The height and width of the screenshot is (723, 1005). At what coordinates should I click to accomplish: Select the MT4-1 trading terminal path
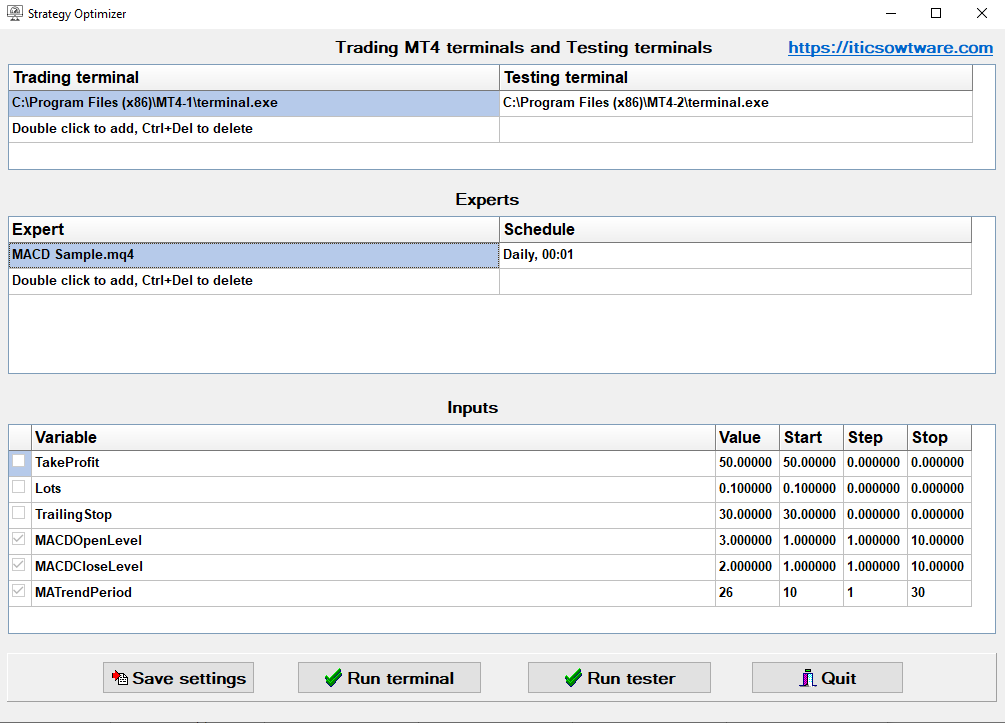pyautogui.click(x=253, y=103)
